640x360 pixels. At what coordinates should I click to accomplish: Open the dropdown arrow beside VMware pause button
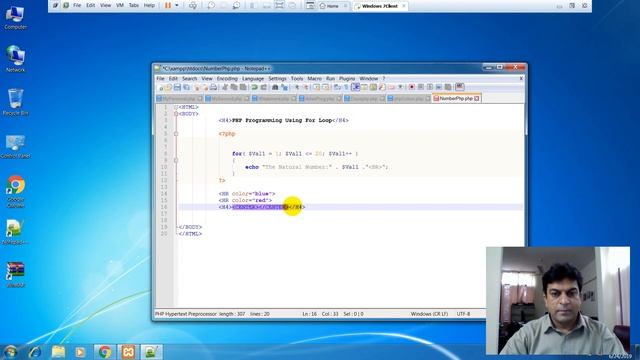click(177, 5)
